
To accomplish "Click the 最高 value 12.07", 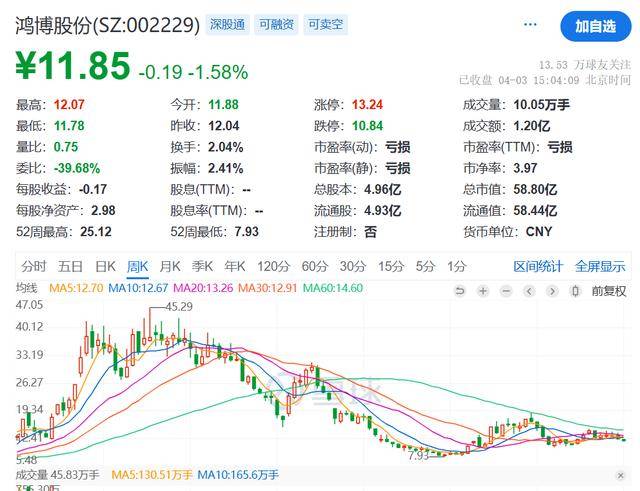I will tap(69, 105).
